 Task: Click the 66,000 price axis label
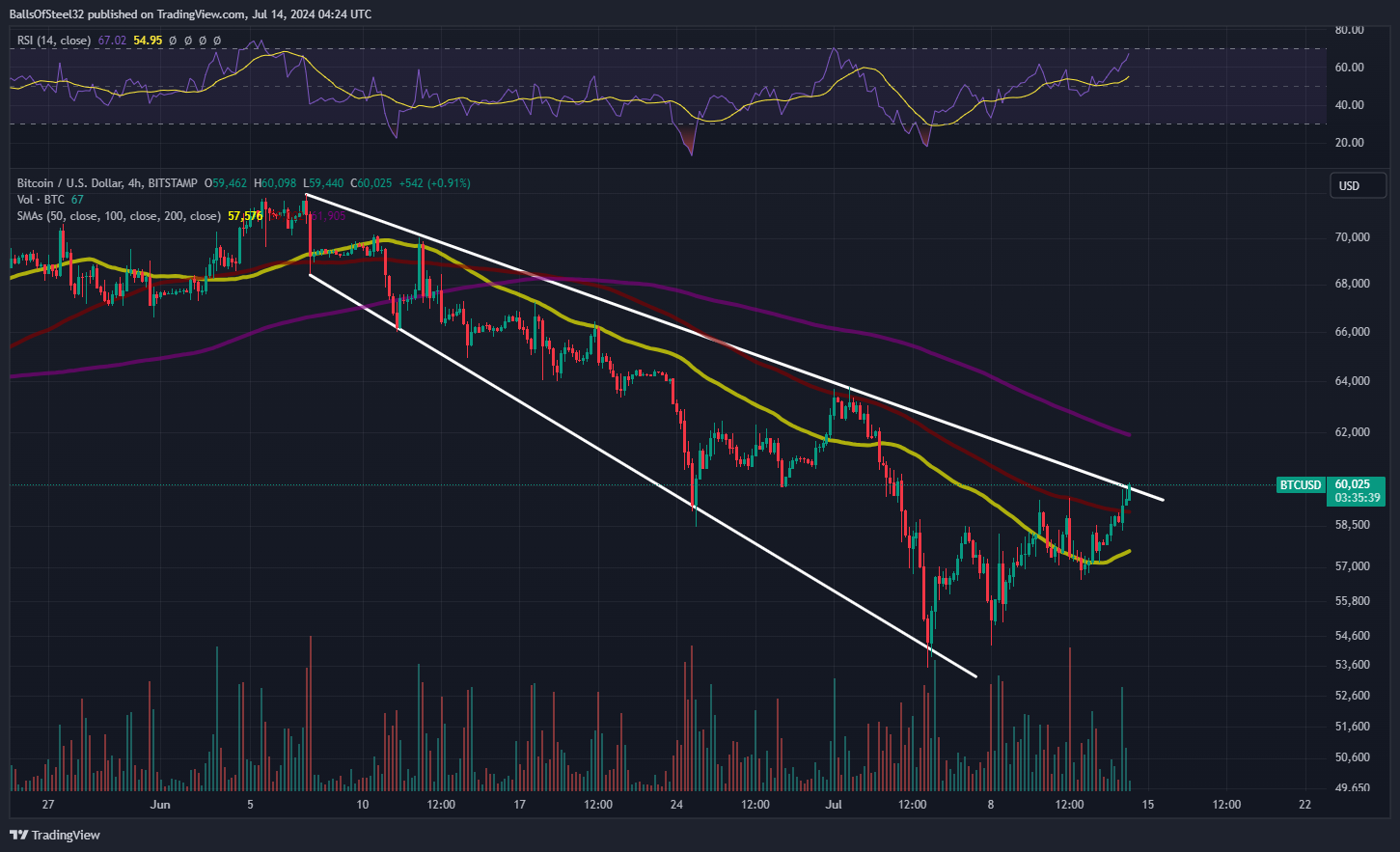[x=1352, y=332]
